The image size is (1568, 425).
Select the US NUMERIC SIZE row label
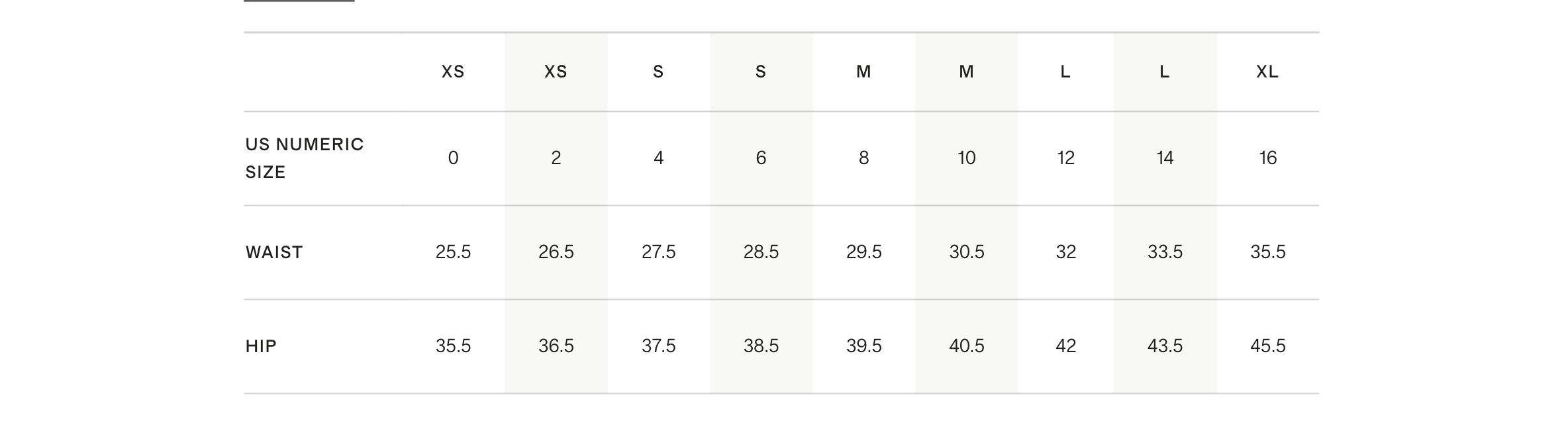305,158
